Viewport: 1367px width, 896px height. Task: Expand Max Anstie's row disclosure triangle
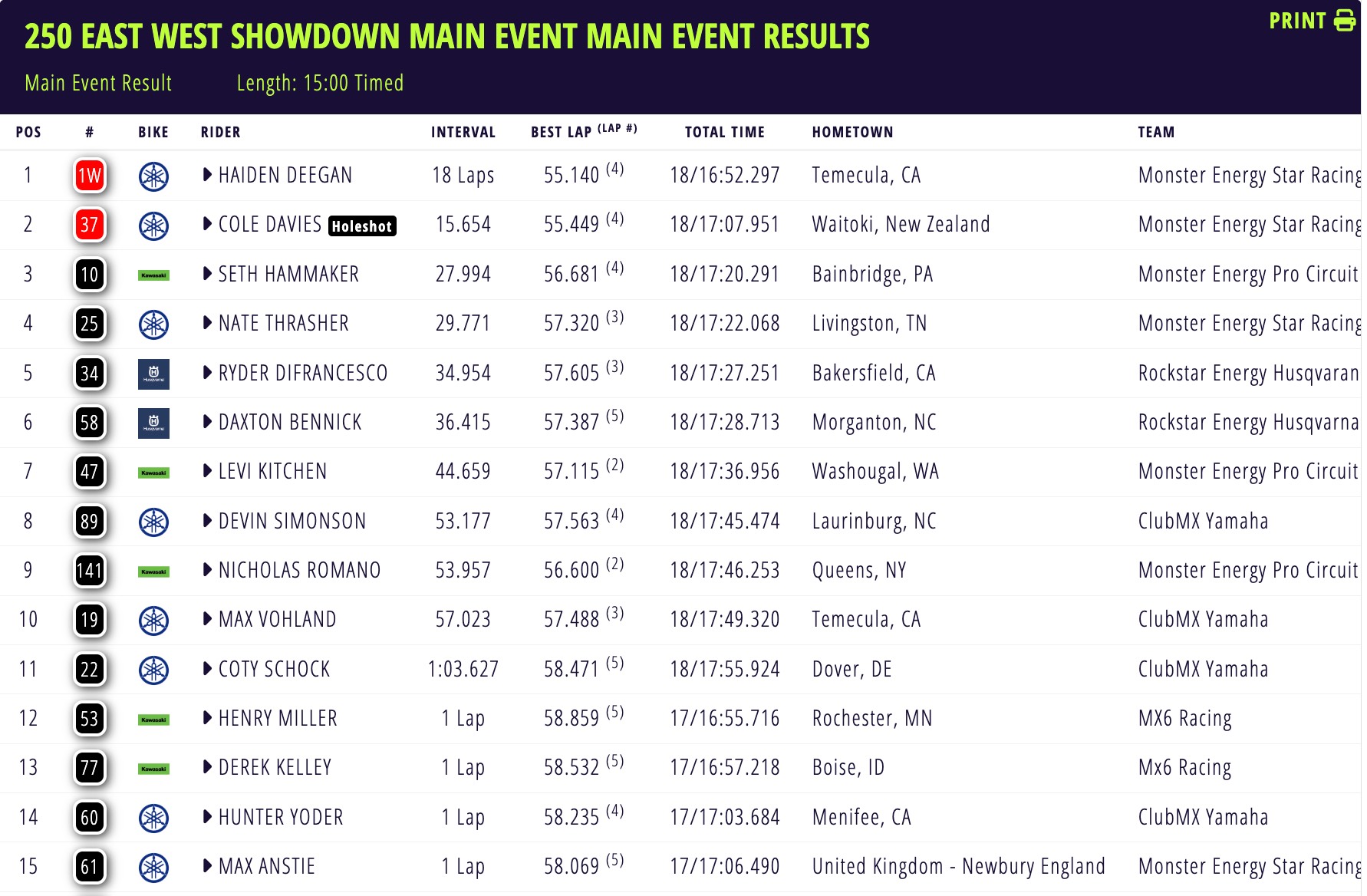pos(207,866)
